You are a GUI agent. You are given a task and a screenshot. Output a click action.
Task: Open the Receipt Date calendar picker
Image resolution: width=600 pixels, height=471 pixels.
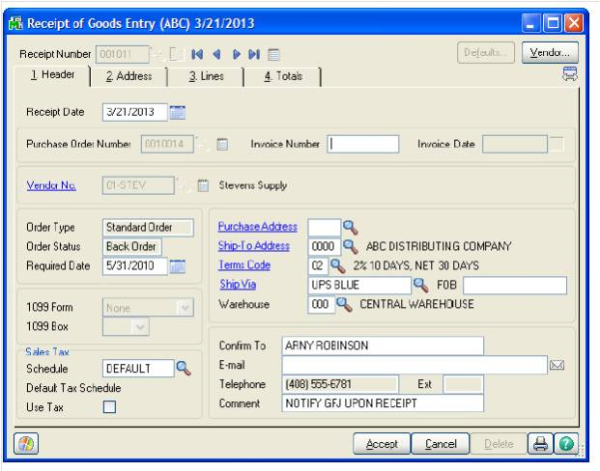click(x=178, y=111)
